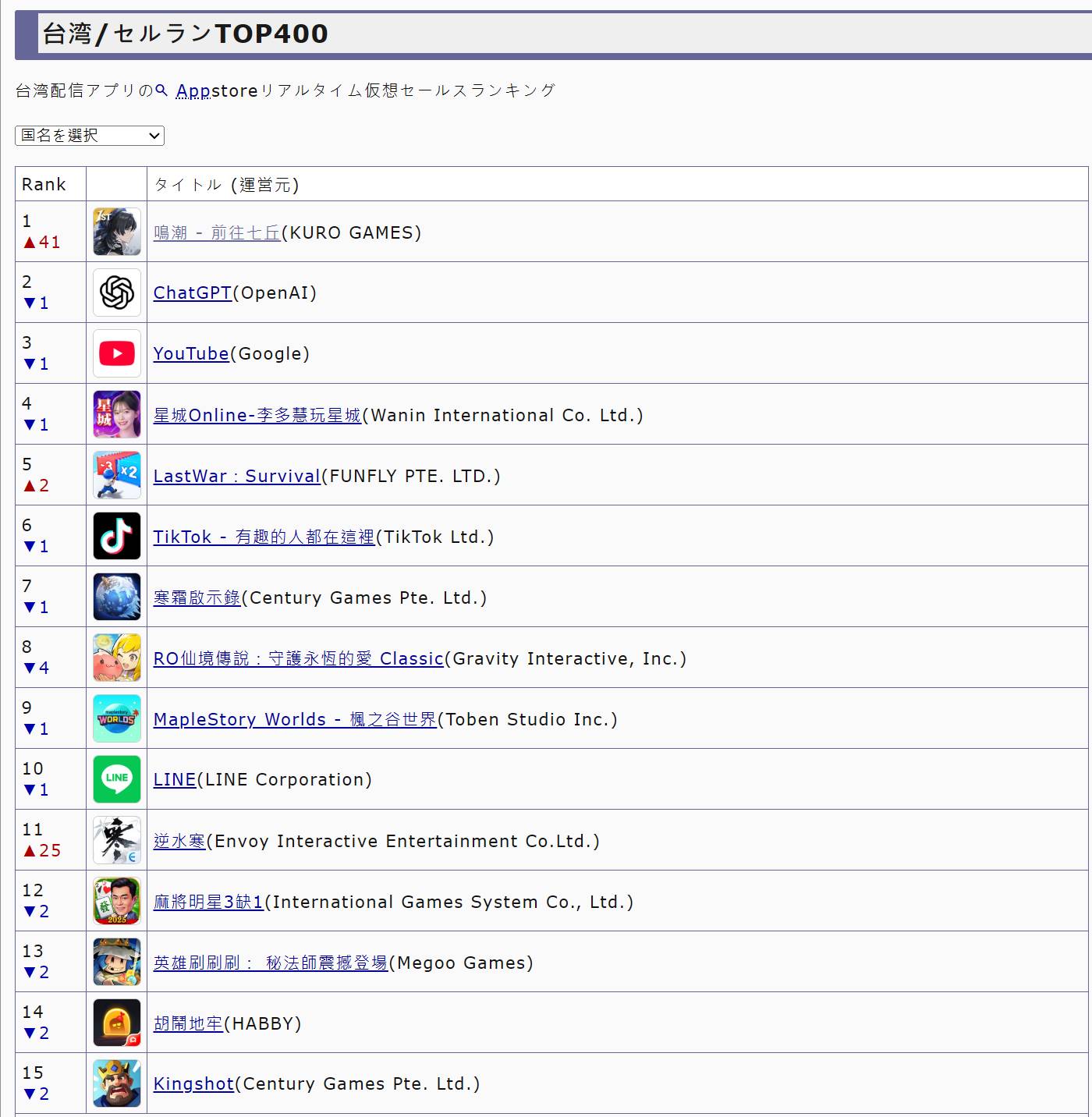Click the (Toben Studio Inc.) publisher text

coord(527,719)
